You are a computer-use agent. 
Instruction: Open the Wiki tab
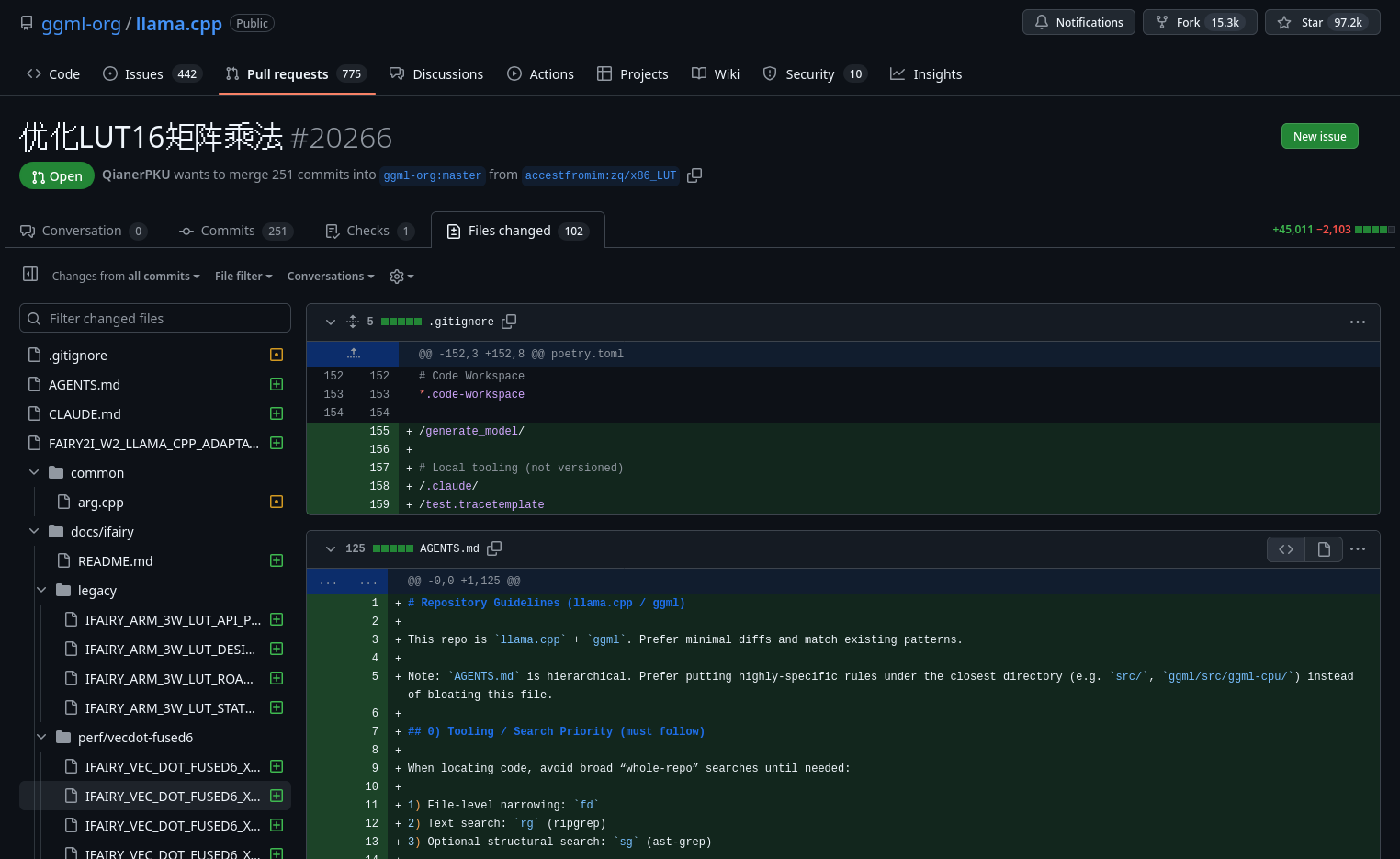[x=716, y=74]
